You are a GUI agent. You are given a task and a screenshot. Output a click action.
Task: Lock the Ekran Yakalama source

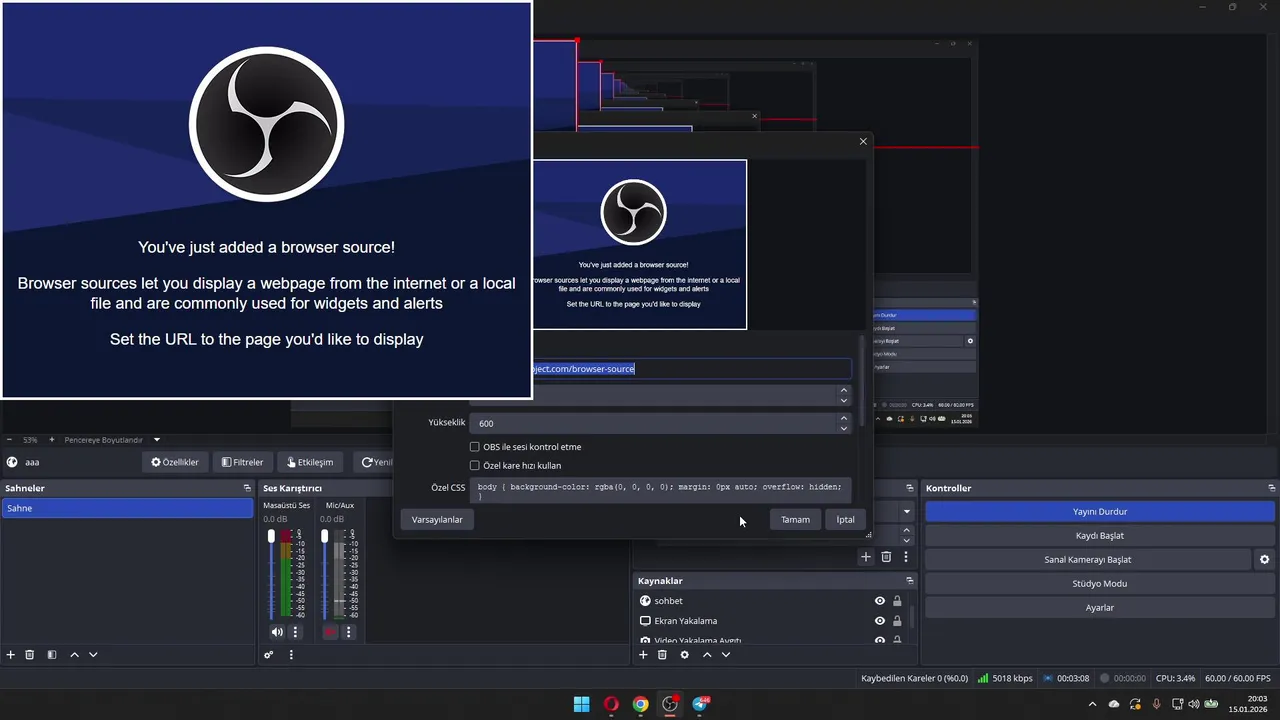pyautogui.click(x=897, y=621)
